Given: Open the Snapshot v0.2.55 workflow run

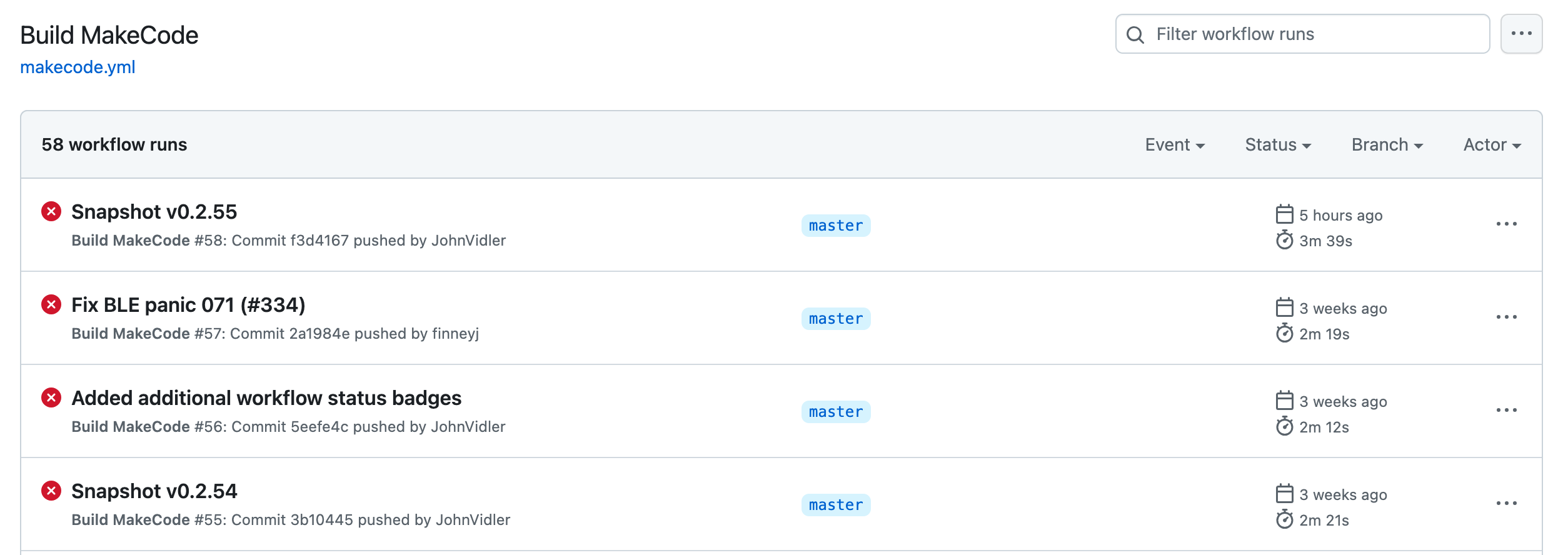Looking at the screenshot, I should [154, 212].
